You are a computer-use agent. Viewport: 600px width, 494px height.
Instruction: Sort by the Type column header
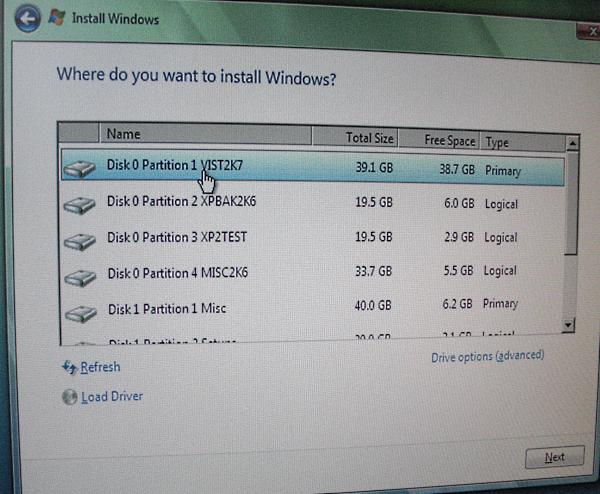click(x=523, y=142)
